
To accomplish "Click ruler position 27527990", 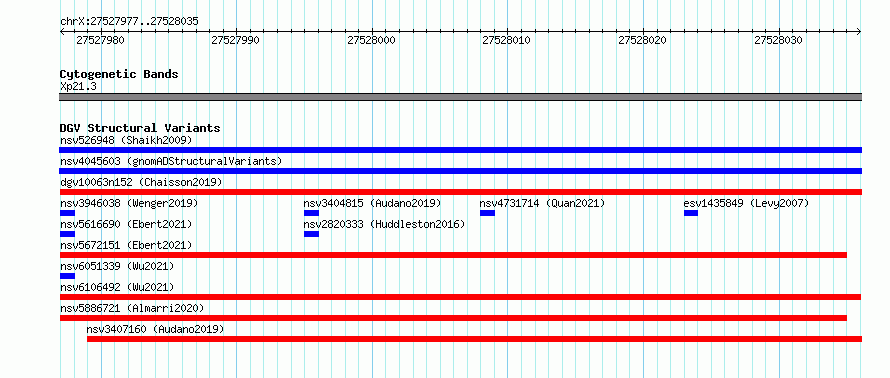I will click(236, 40).
